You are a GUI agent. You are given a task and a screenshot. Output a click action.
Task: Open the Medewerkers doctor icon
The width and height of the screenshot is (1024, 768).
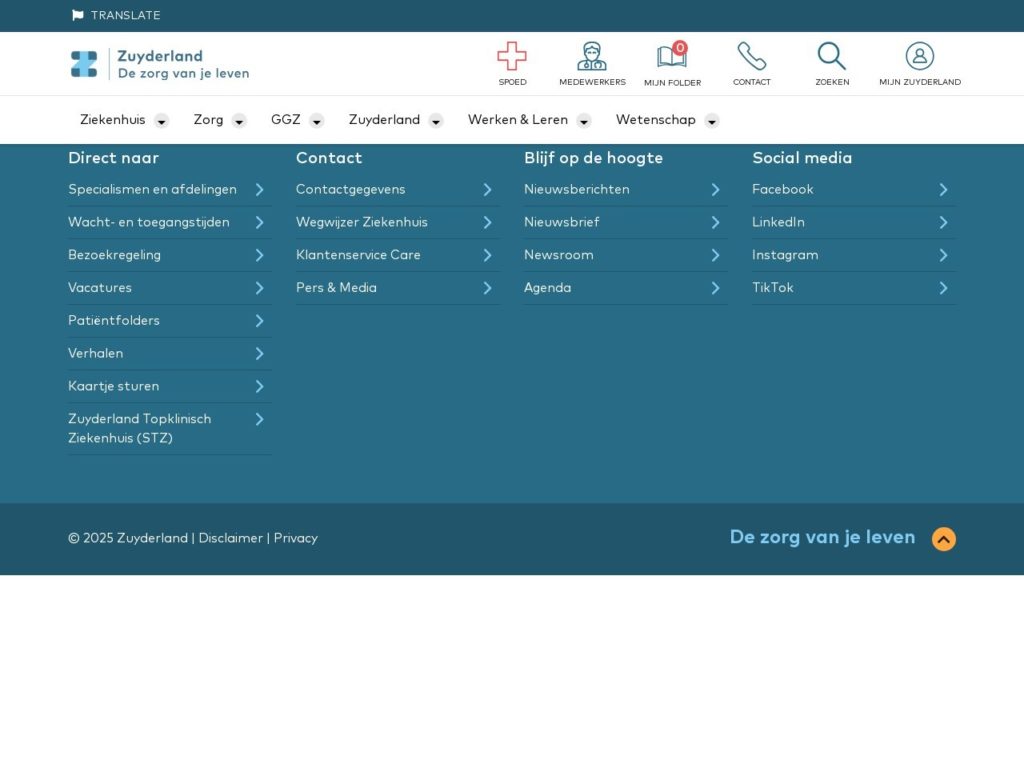[x=592, y=57]
